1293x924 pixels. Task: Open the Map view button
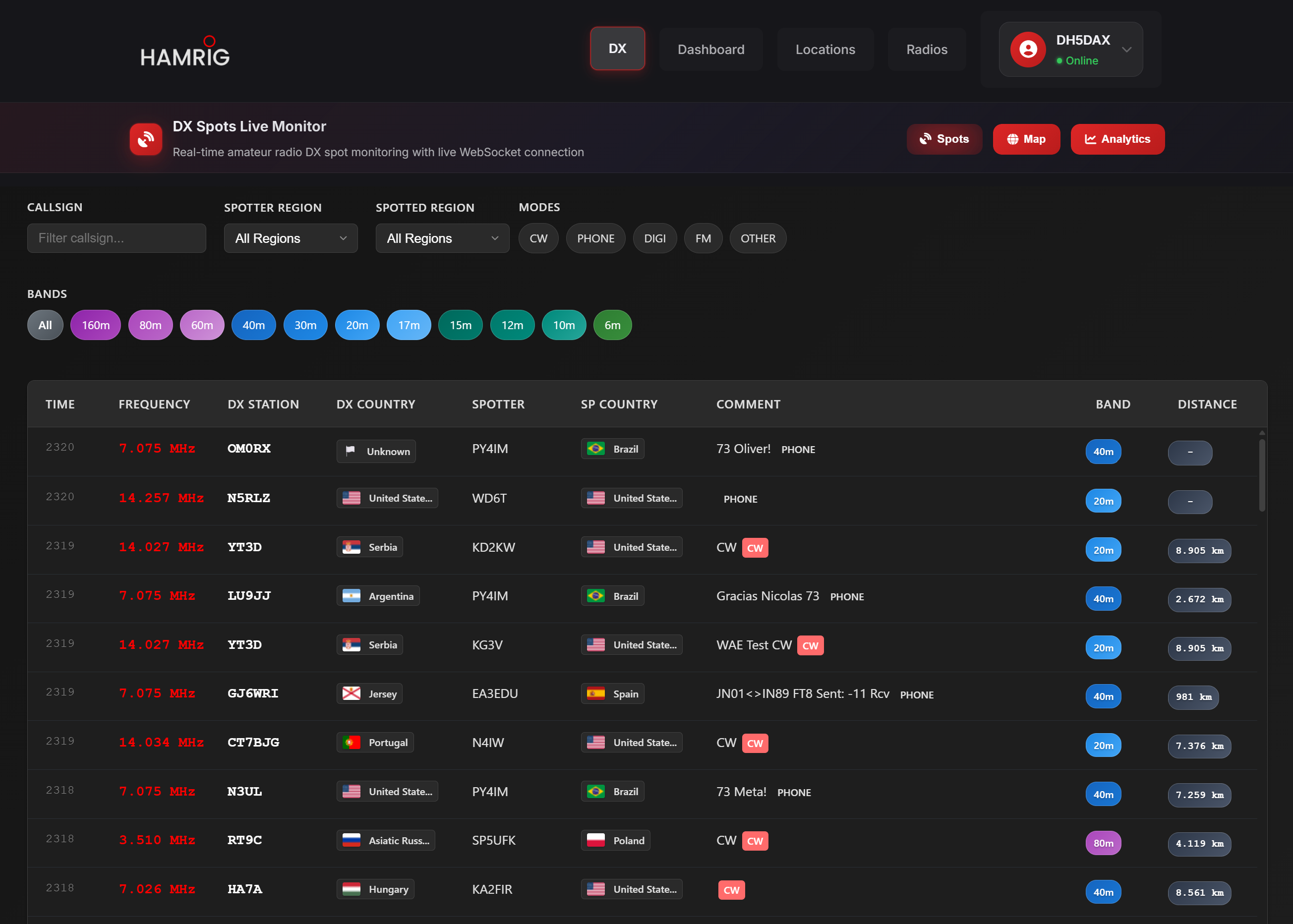pos(1026,139)
